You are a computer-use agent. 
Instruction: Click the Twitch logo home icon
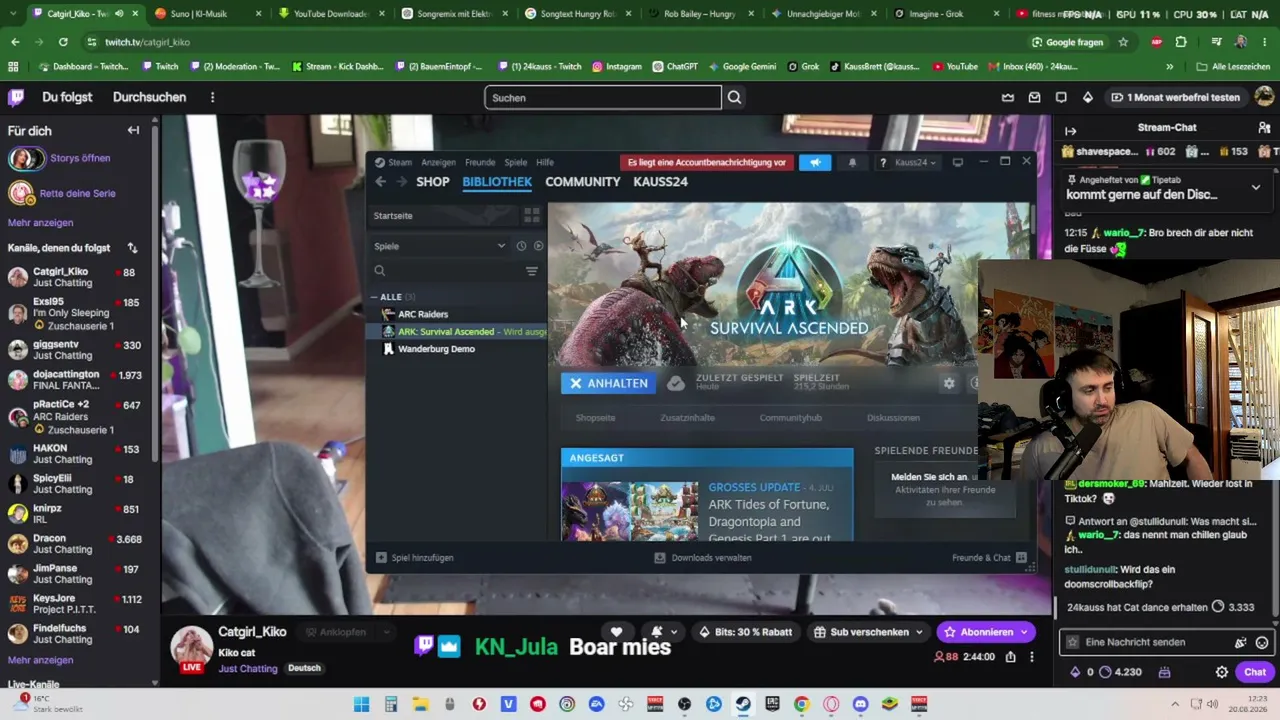[16, 97]
